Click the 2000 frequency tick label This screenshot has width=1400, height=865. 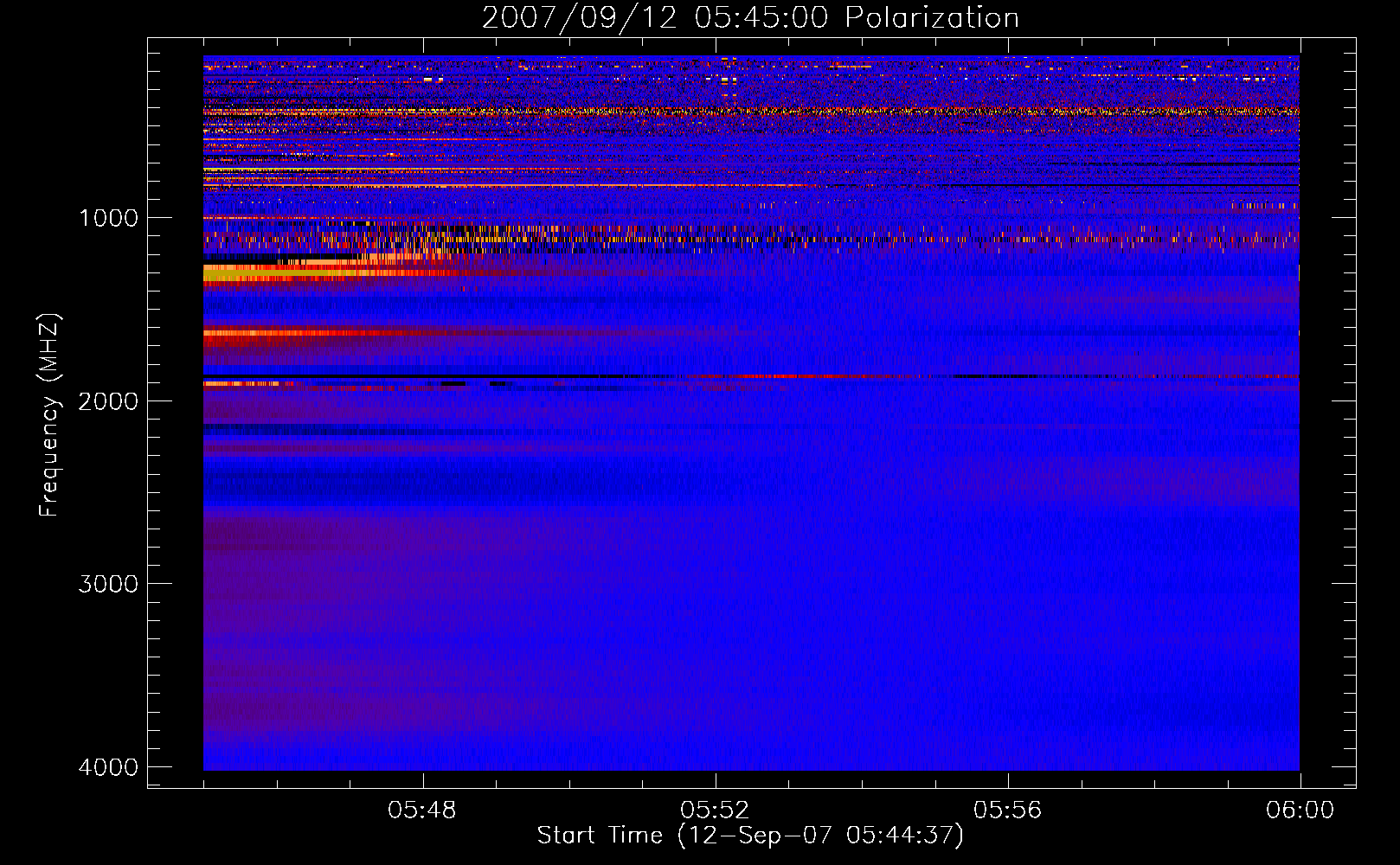coord(108,400)
